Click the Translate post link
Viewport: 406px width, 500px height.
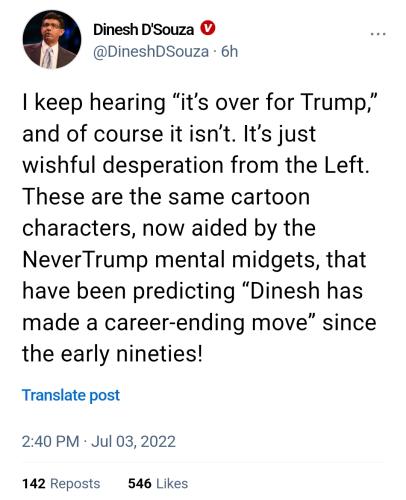(71, 395)
